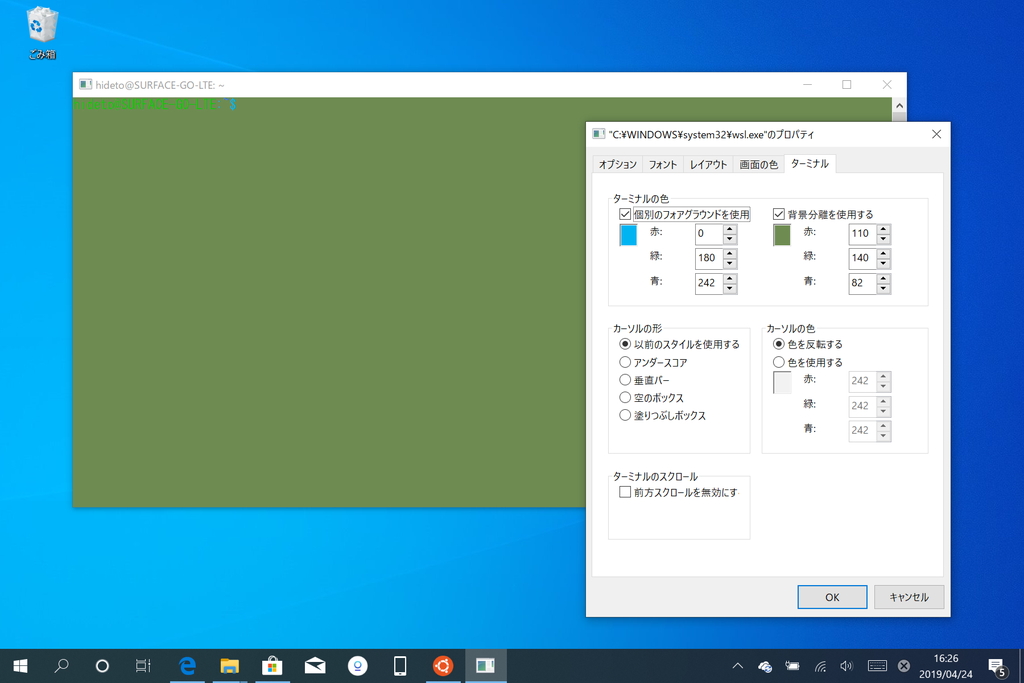Increase background blue value 82
The image size is (1024, 683).
(884, 278)
